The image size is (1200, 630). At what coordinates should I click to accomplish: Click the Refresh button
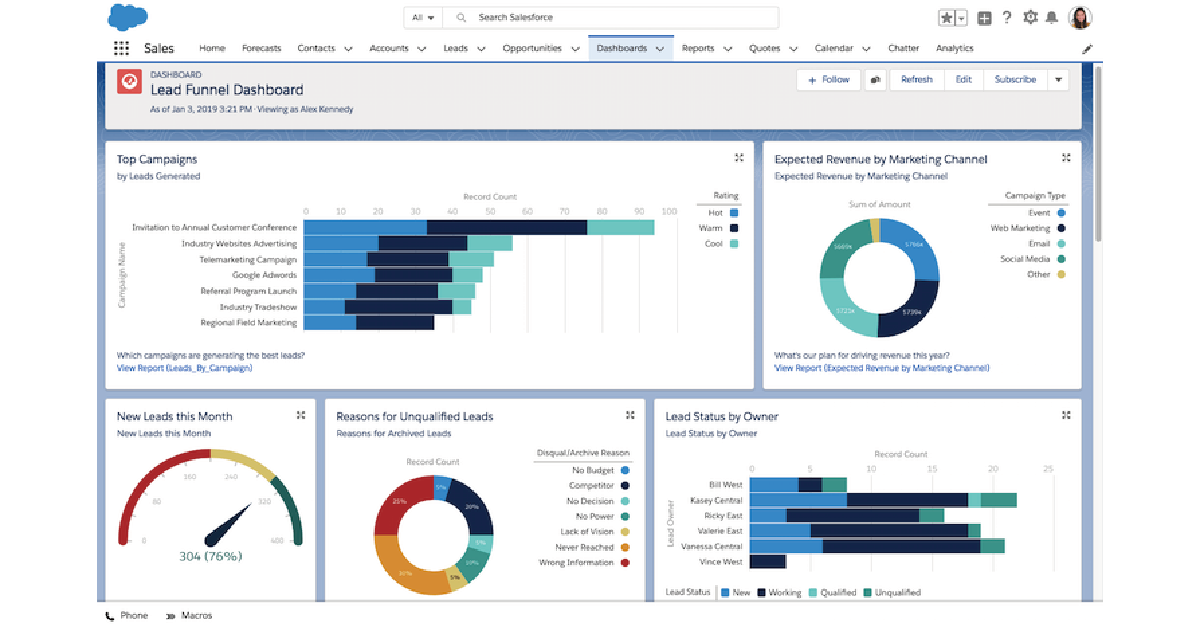pos(916,80)
